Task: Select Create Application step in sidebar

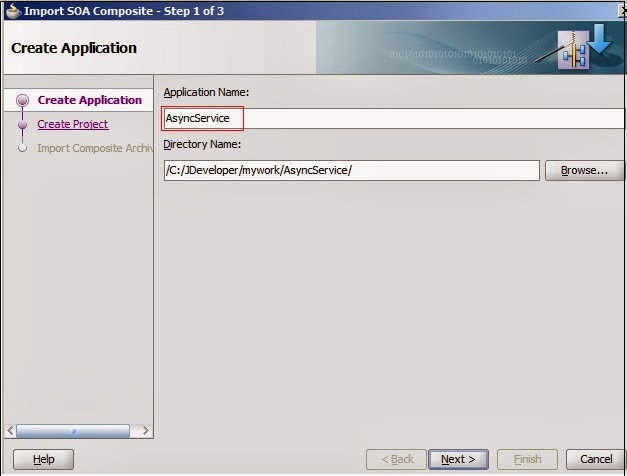Action: [90, 100]
